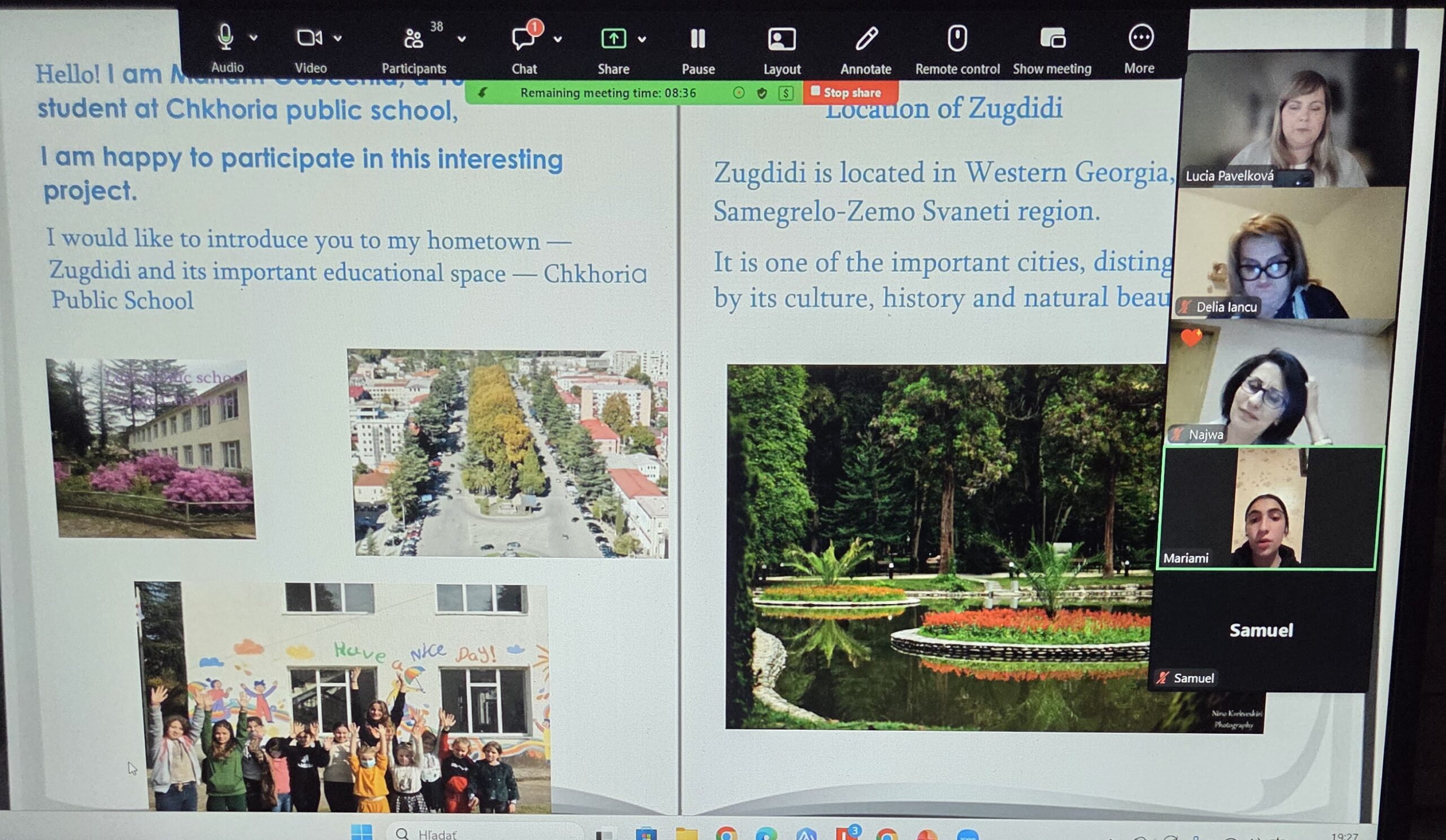Viewport: 1446px width, 840px height.
Task: Mute or unmute the Audio microphone
Action: 225,38
